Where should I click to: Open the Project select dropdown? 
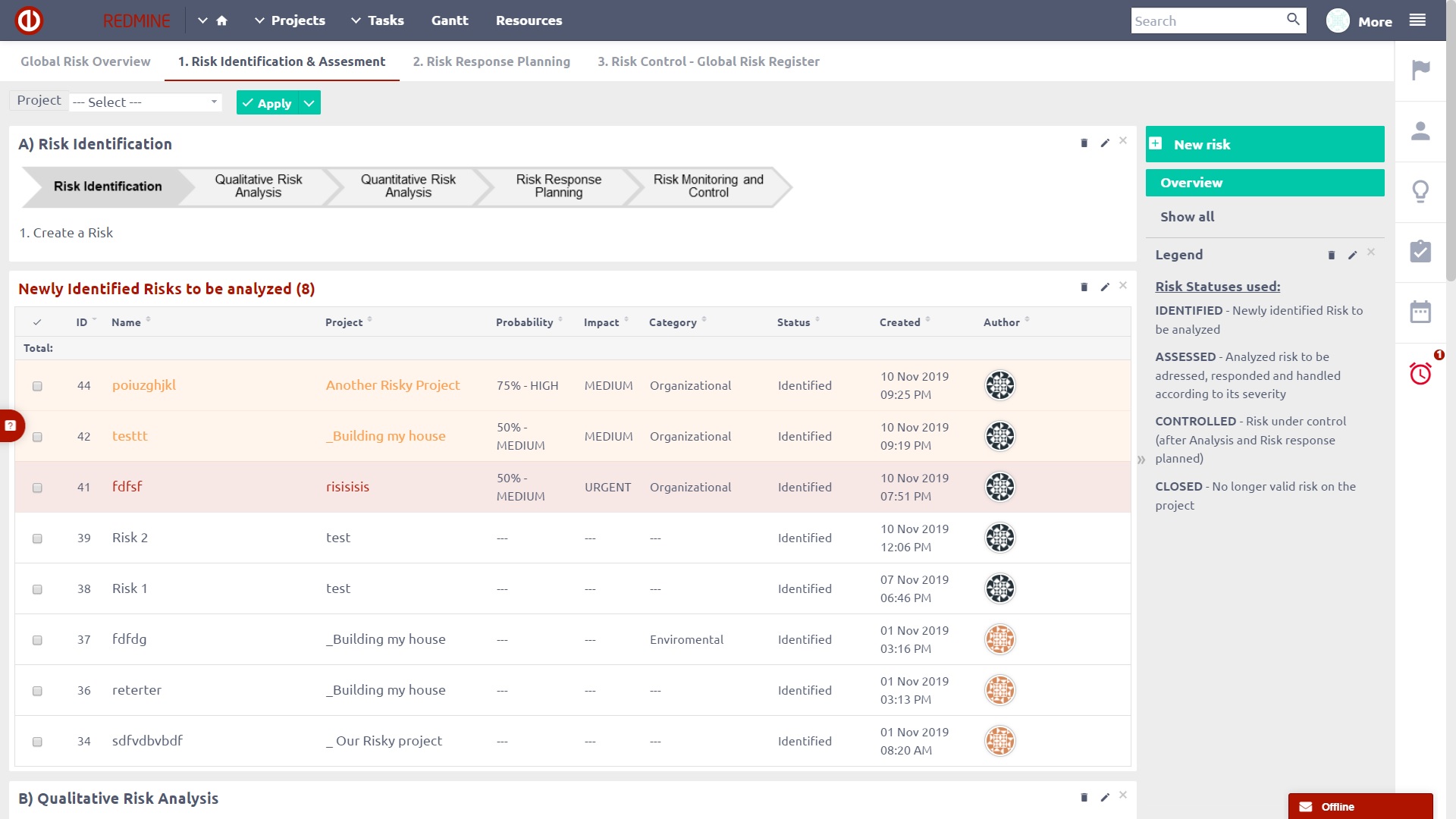click(x=146, y=102)
